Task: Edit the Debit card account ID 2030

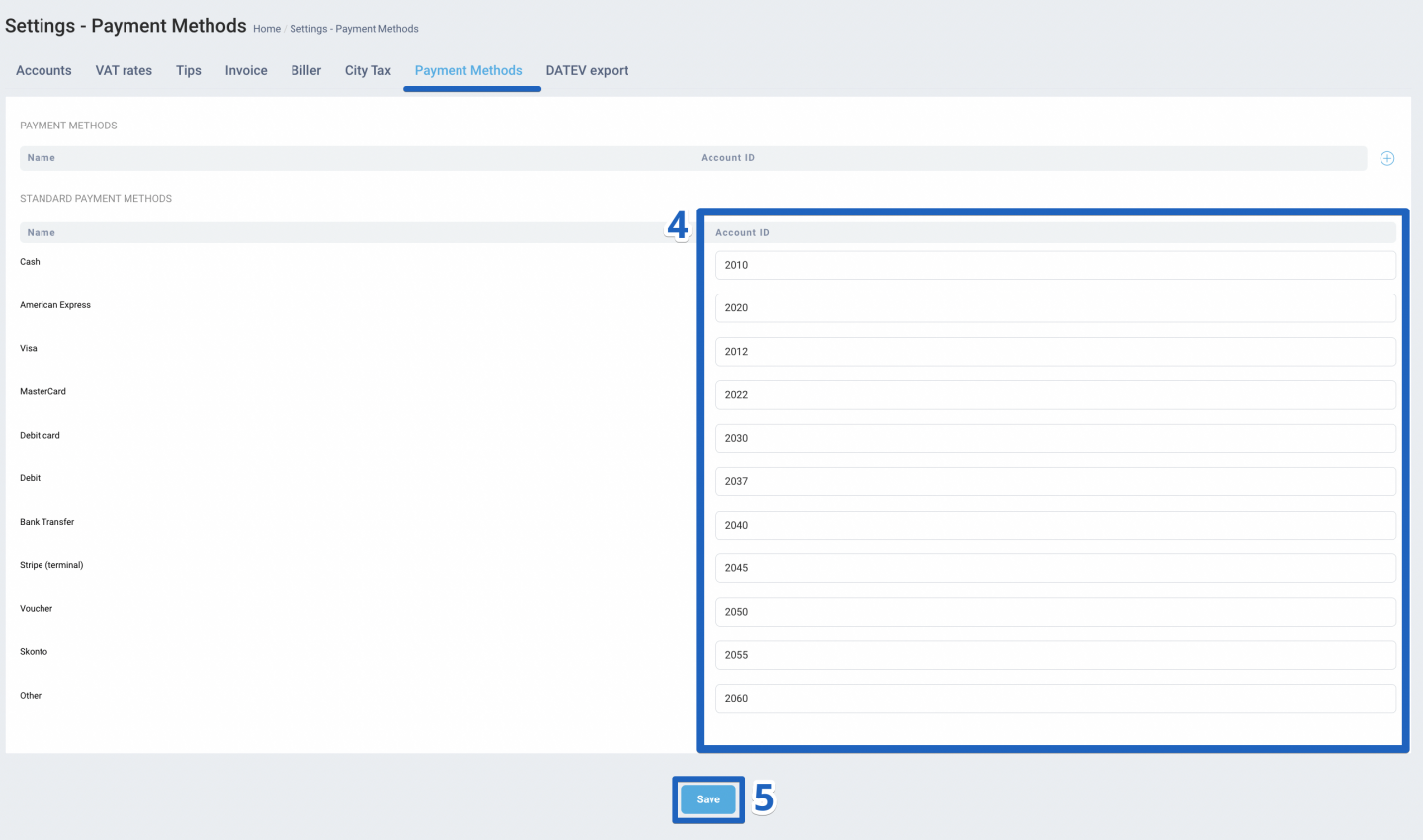Action: pyautogui.click(x=1055, y=438)
